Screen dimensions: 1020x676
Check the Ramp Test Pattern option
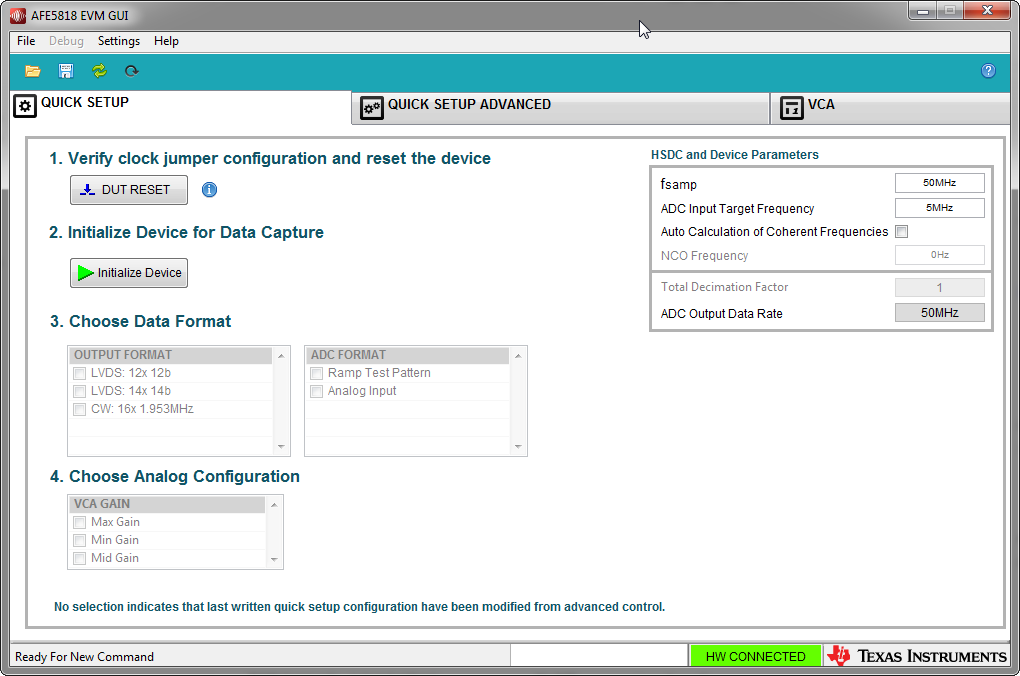(317, 373)
